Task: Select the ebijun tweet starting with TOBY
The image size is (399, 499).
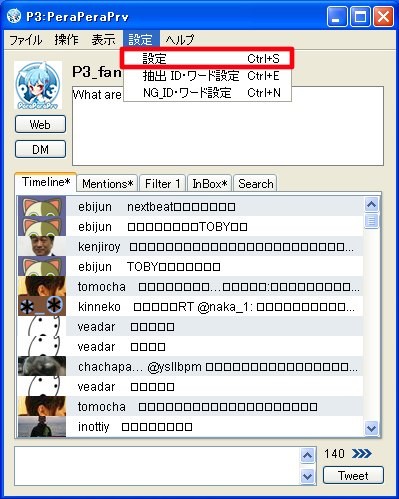Action: pyautogui.click(x=191, y=266)
